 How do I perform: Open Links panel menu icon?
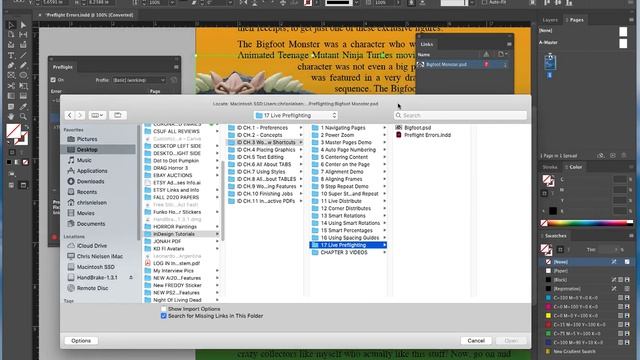click(509, 44)
